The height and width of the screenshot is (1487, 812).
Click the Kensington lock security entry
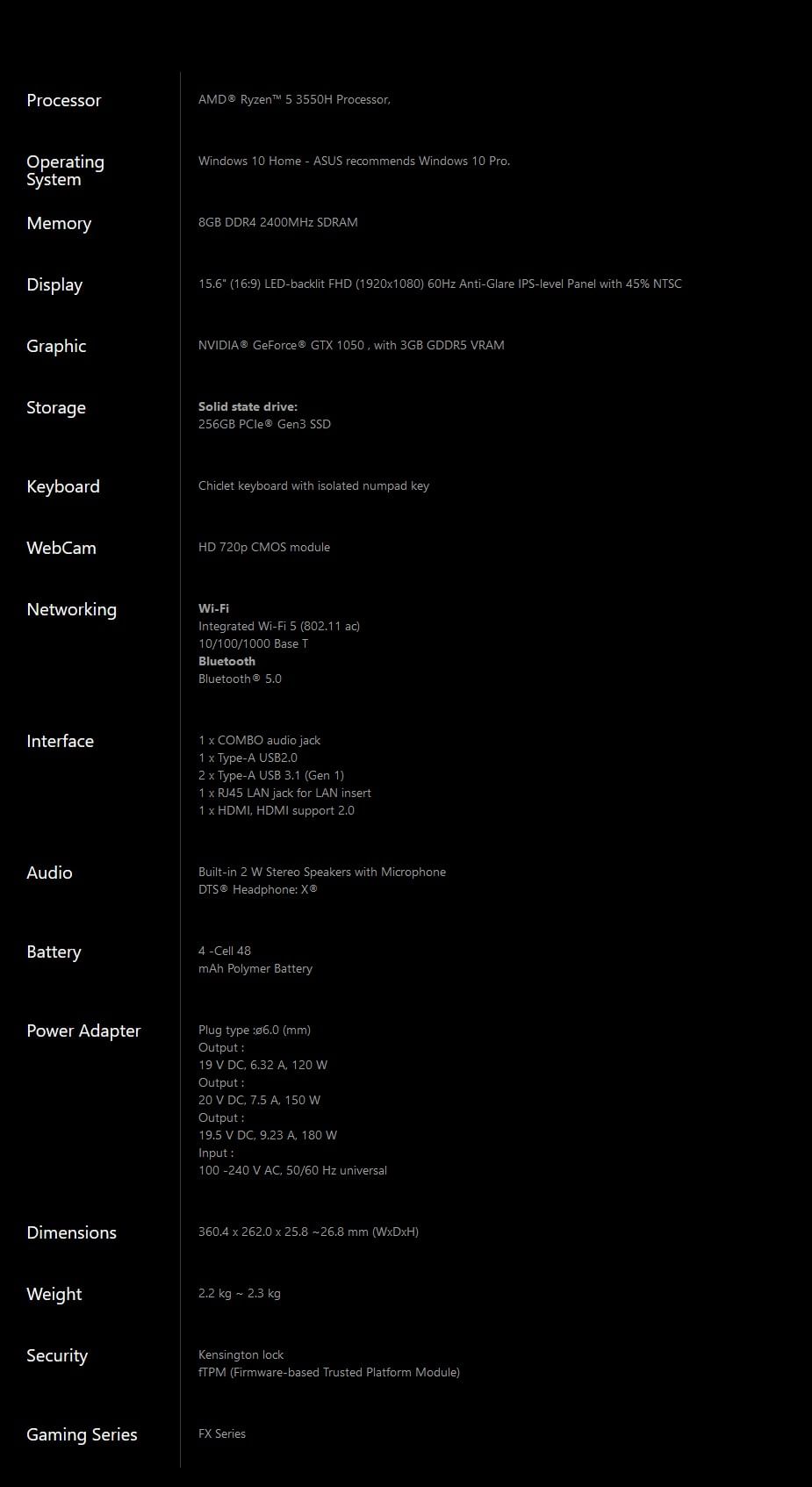tap(241, 1355)
